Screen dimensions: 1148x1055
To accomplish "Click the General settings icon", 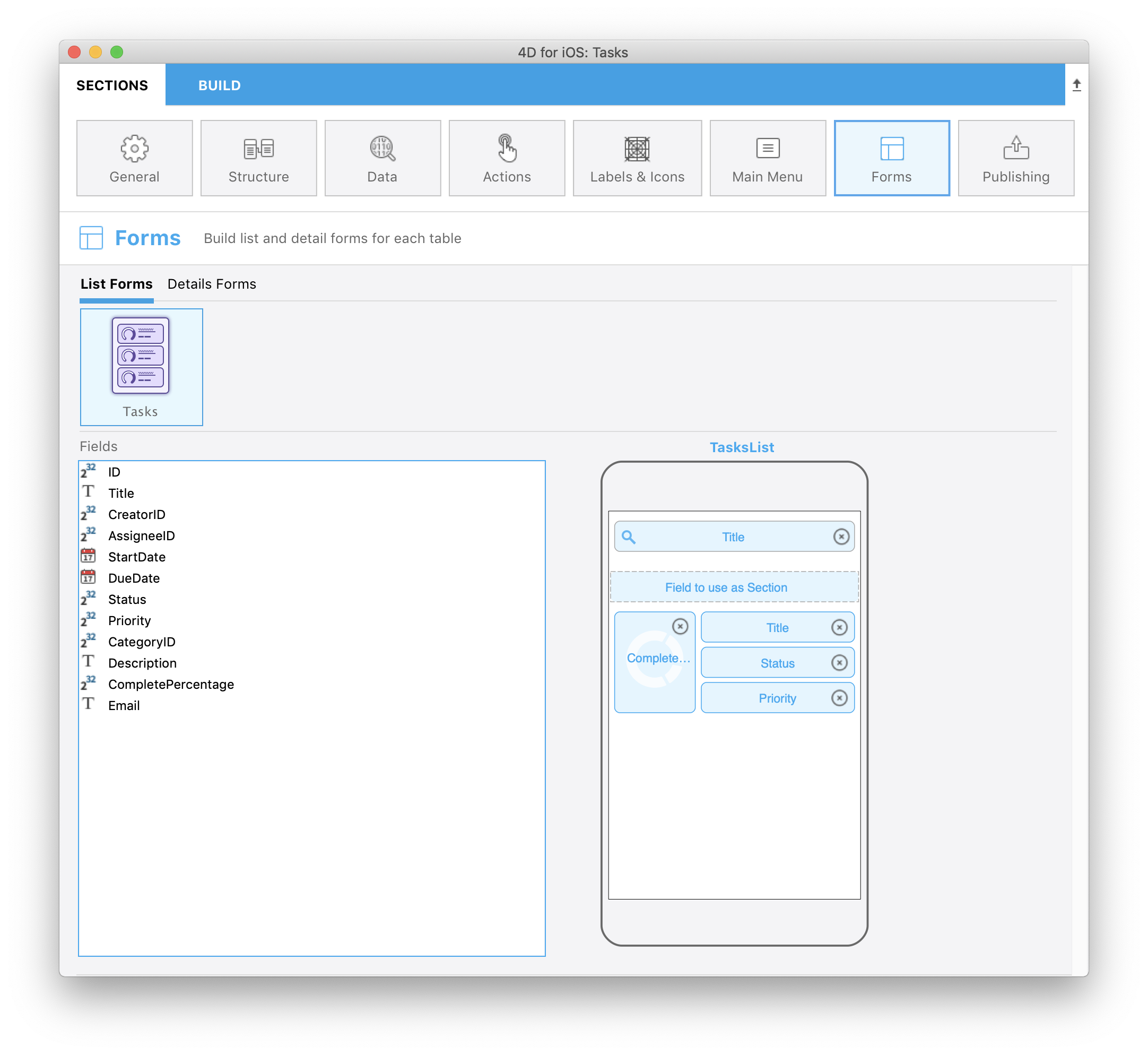I will [x=135, y=158].
